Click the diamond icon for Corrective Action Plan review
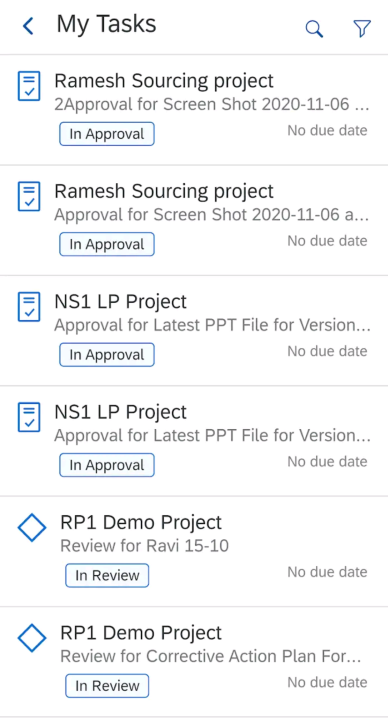Image resolution: width=388 pixels, height=720 pixels. click(x=32, y=638)
